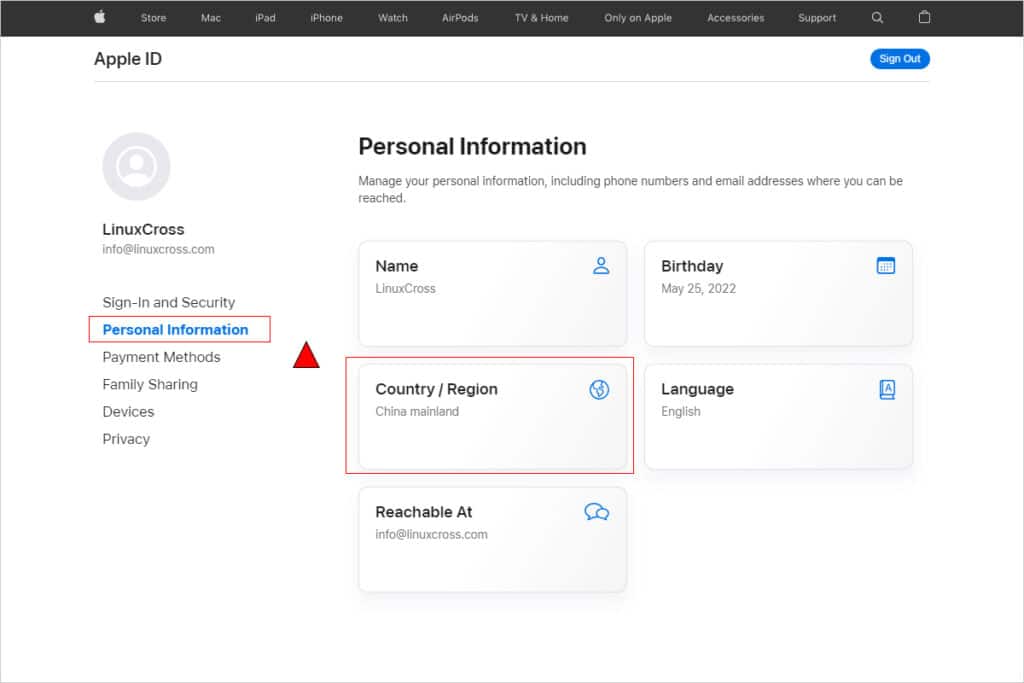Click the May 25, 2022 birthday value
The image size is (1024, 683).
click(x=698, y=289)
